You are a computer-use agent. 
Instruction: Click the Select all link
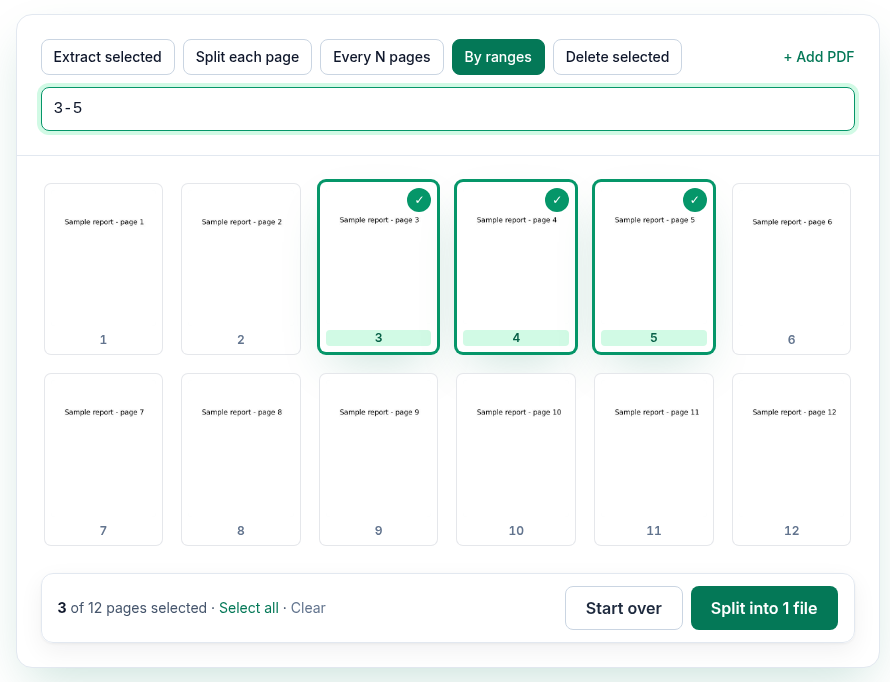pos(249,608)
